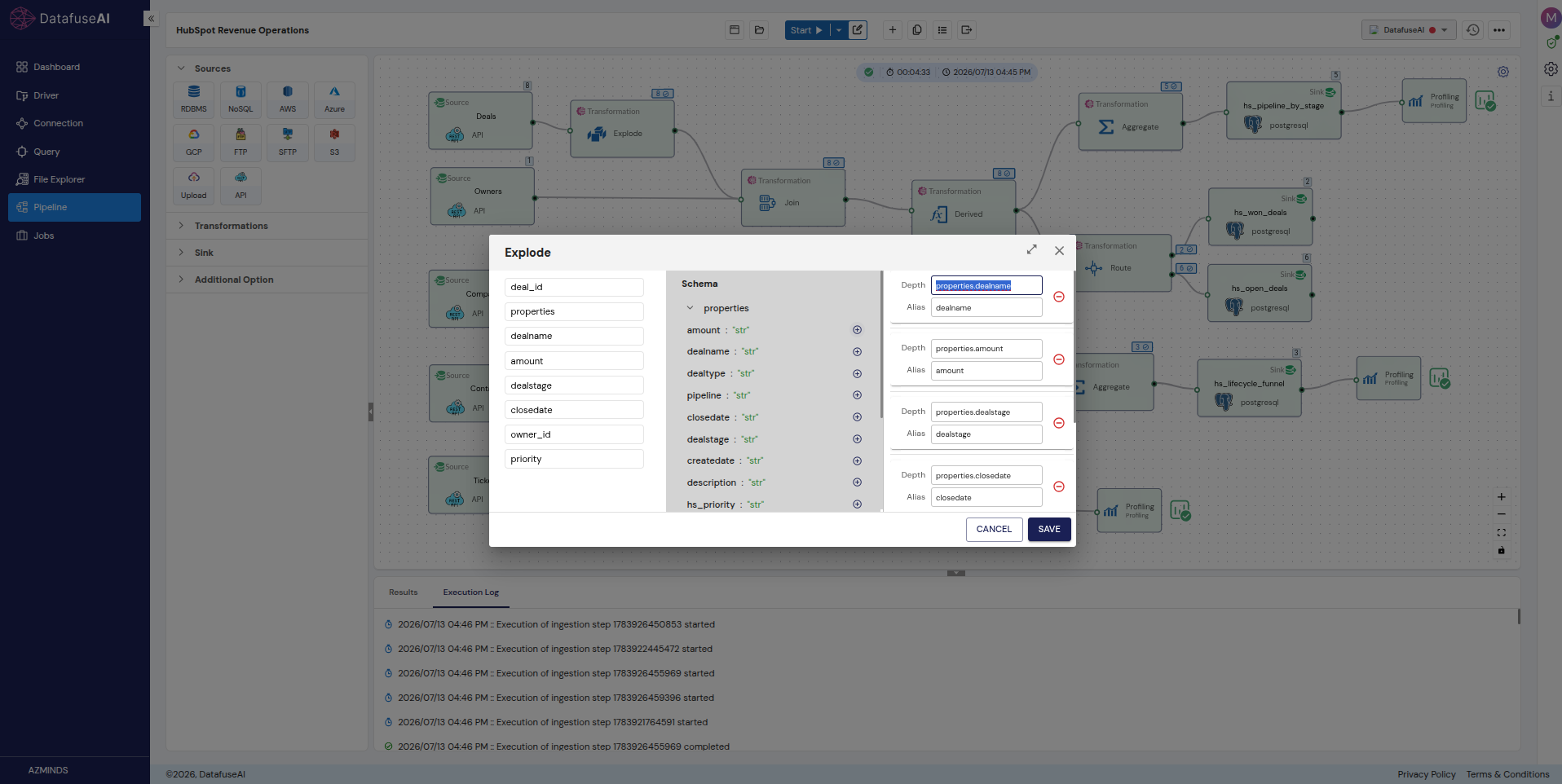Select the AWS source icon

pyautogui.click(x=288, y=99)
